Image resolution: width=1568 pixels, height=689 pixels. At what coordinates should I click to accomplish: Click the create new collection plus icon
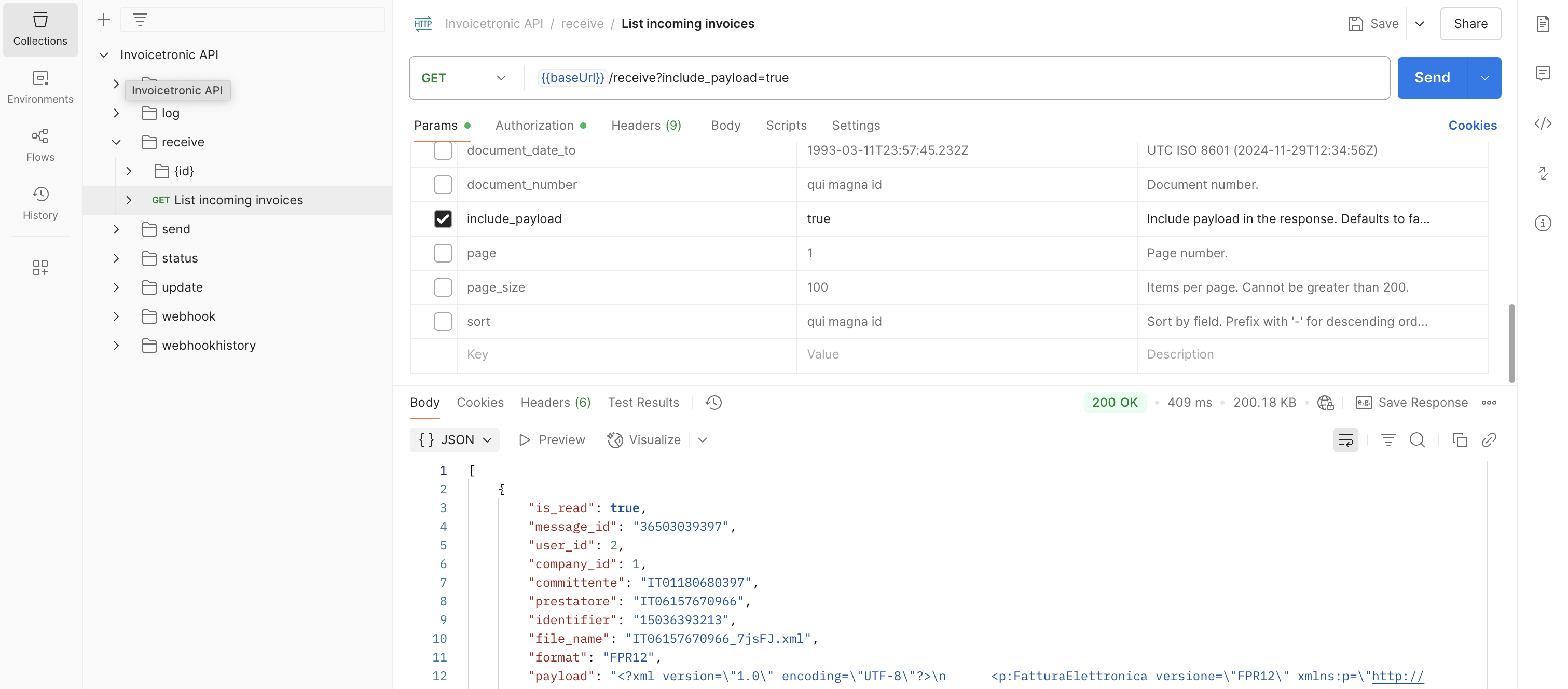click(103, 20)
